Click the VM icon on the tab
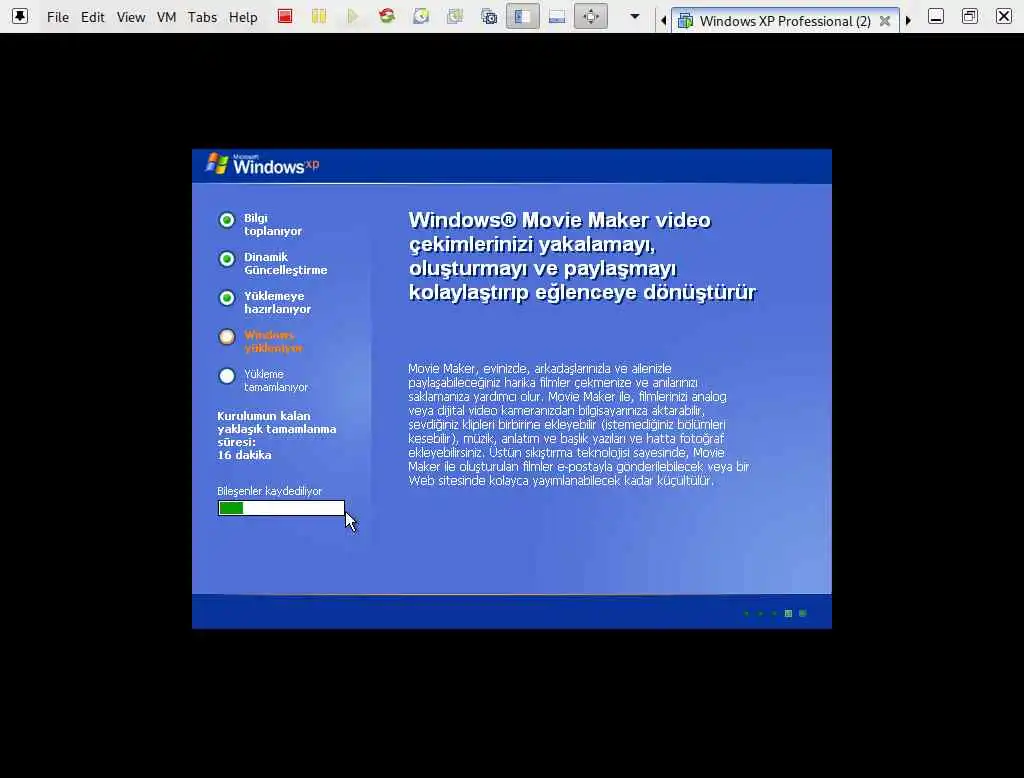Viewport: 1024px width, 778px height. (685, 21)
